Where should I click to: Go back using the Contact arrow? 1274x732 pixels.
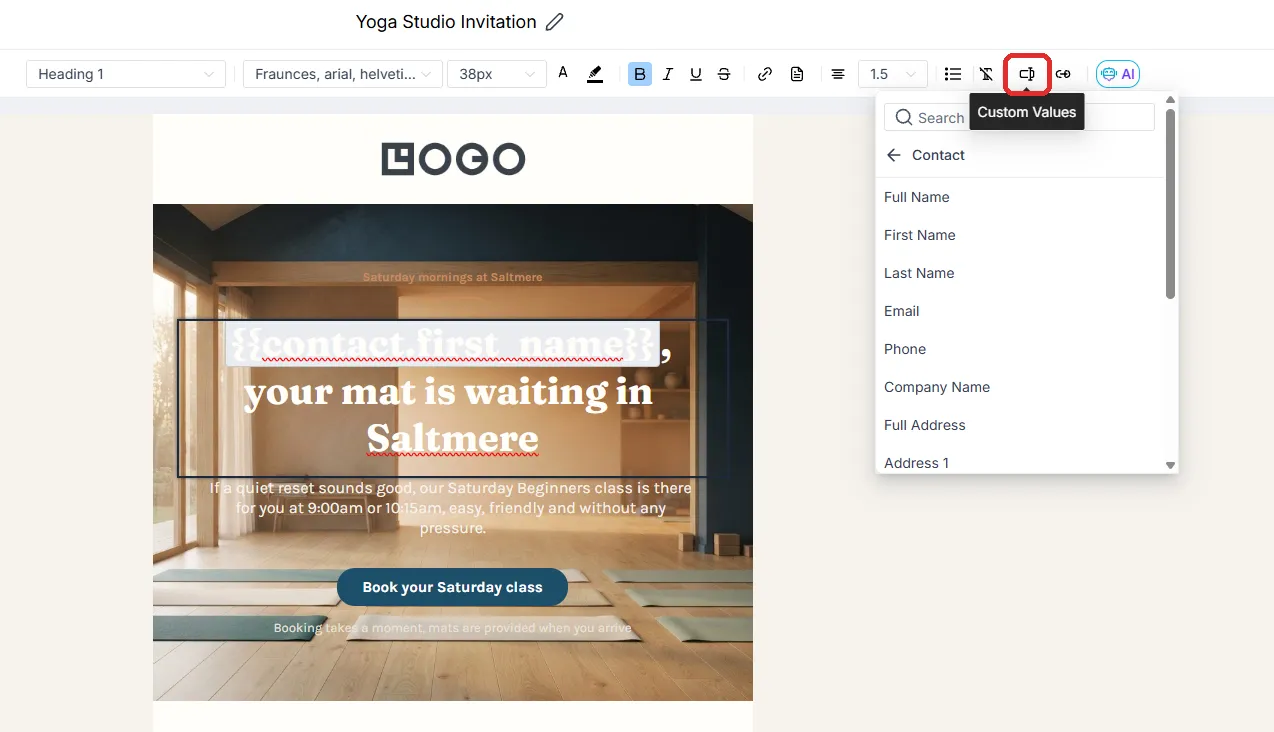(x=894, y=155)
